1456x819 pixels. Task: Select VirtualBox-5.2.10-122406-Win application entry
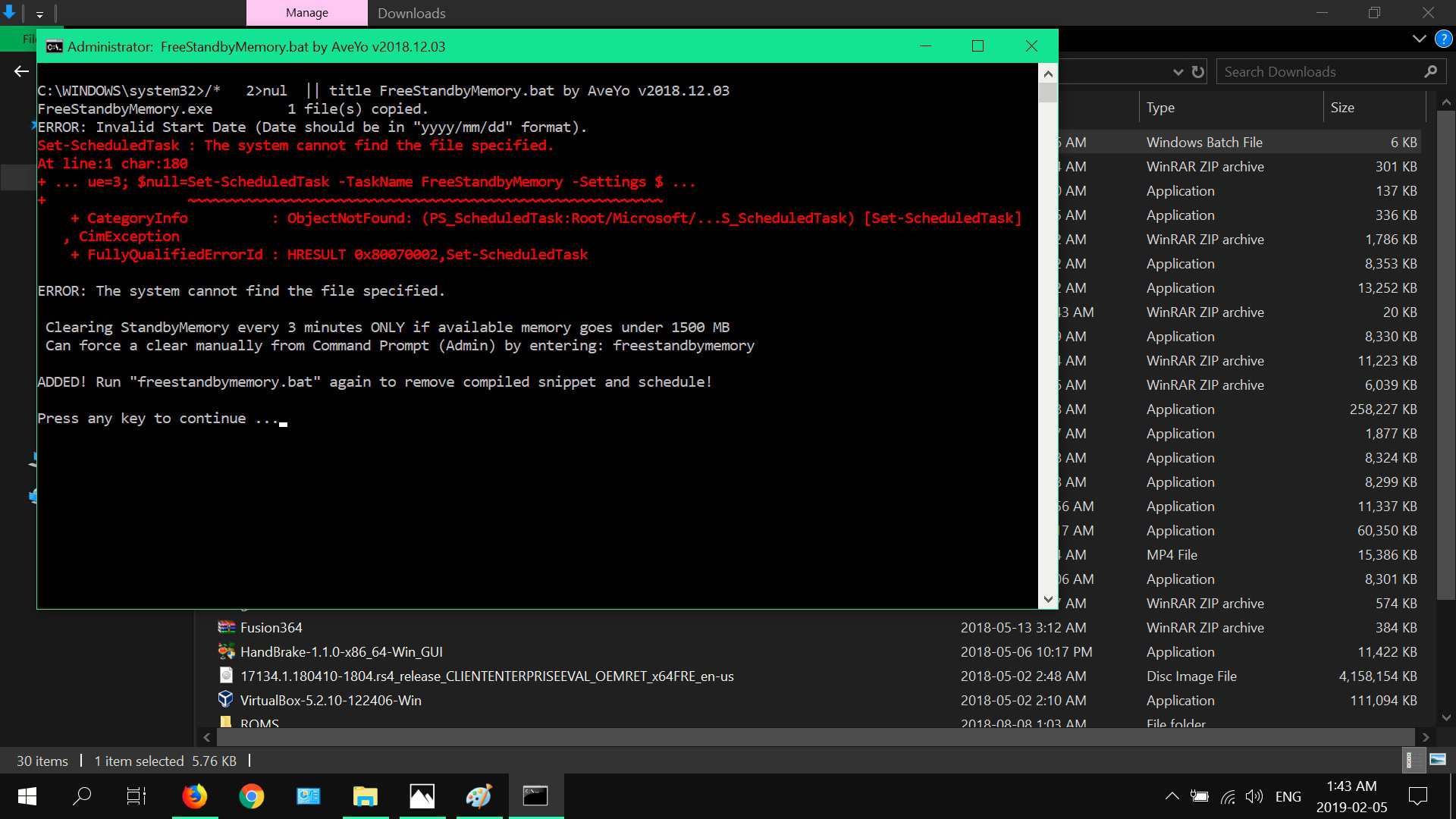click(330, 700)
